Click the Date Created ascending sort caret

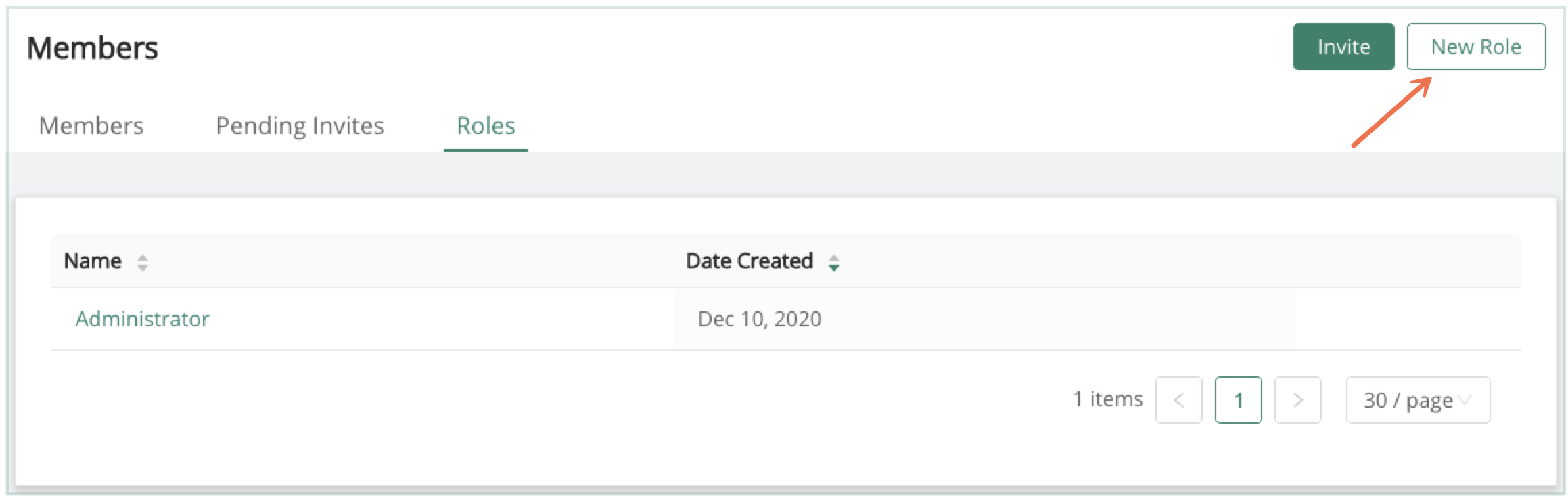834,257
